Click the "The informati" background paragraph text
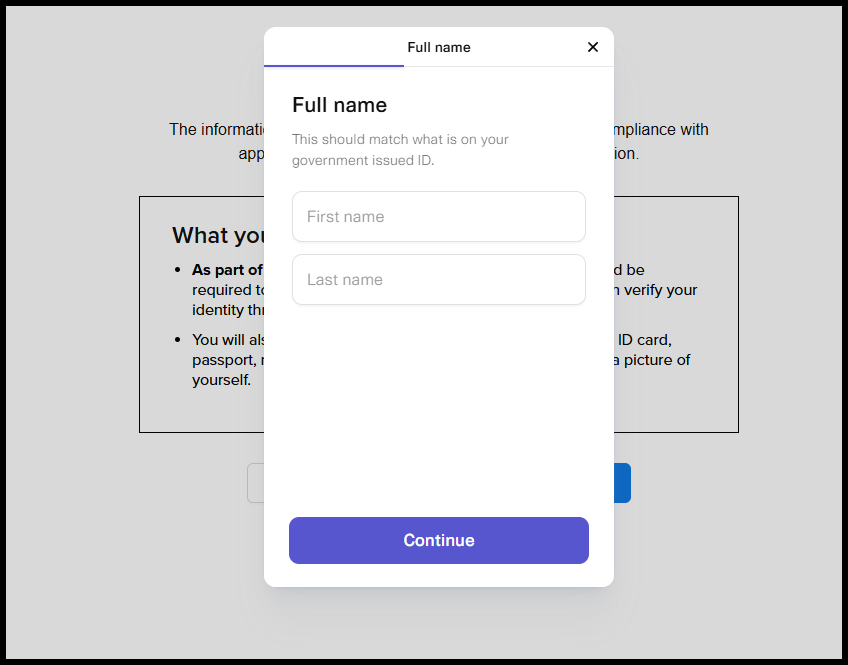 click(x=216, y=129)
